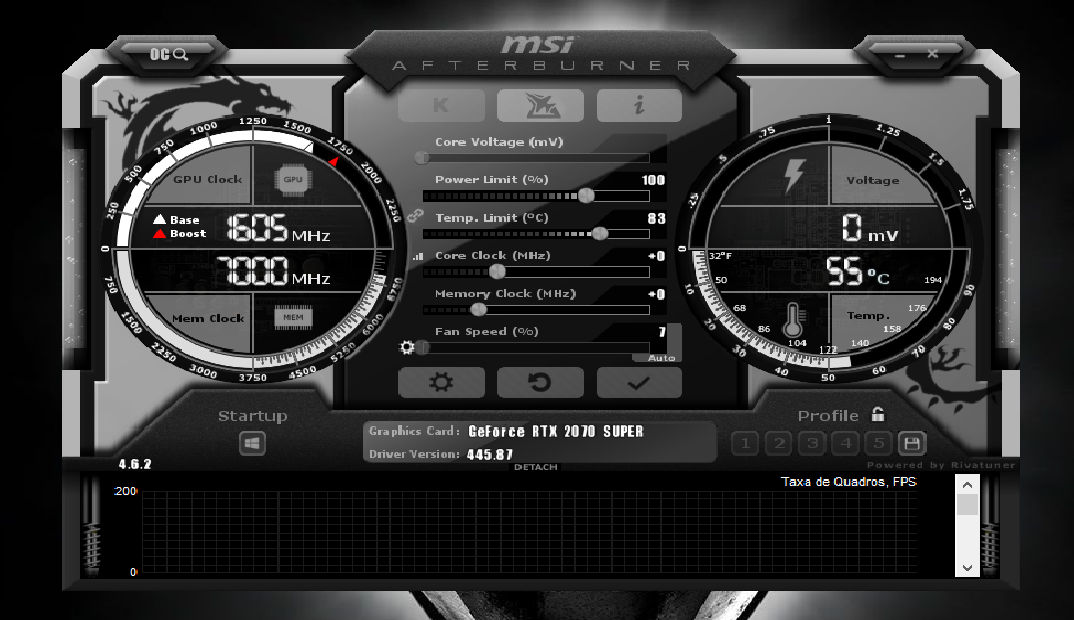Toggle the Windows Startup button
The height and width of the screenshot is (620, 1074).
click(252, 443)
